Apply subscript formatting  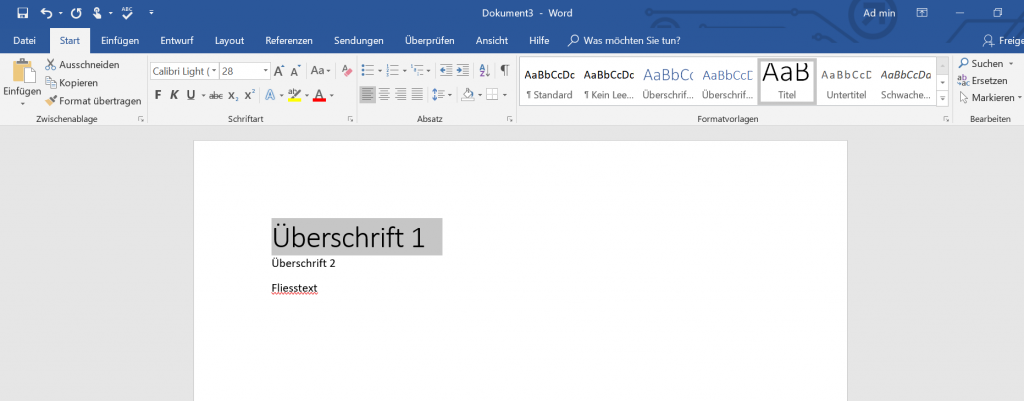pos(233,95)
